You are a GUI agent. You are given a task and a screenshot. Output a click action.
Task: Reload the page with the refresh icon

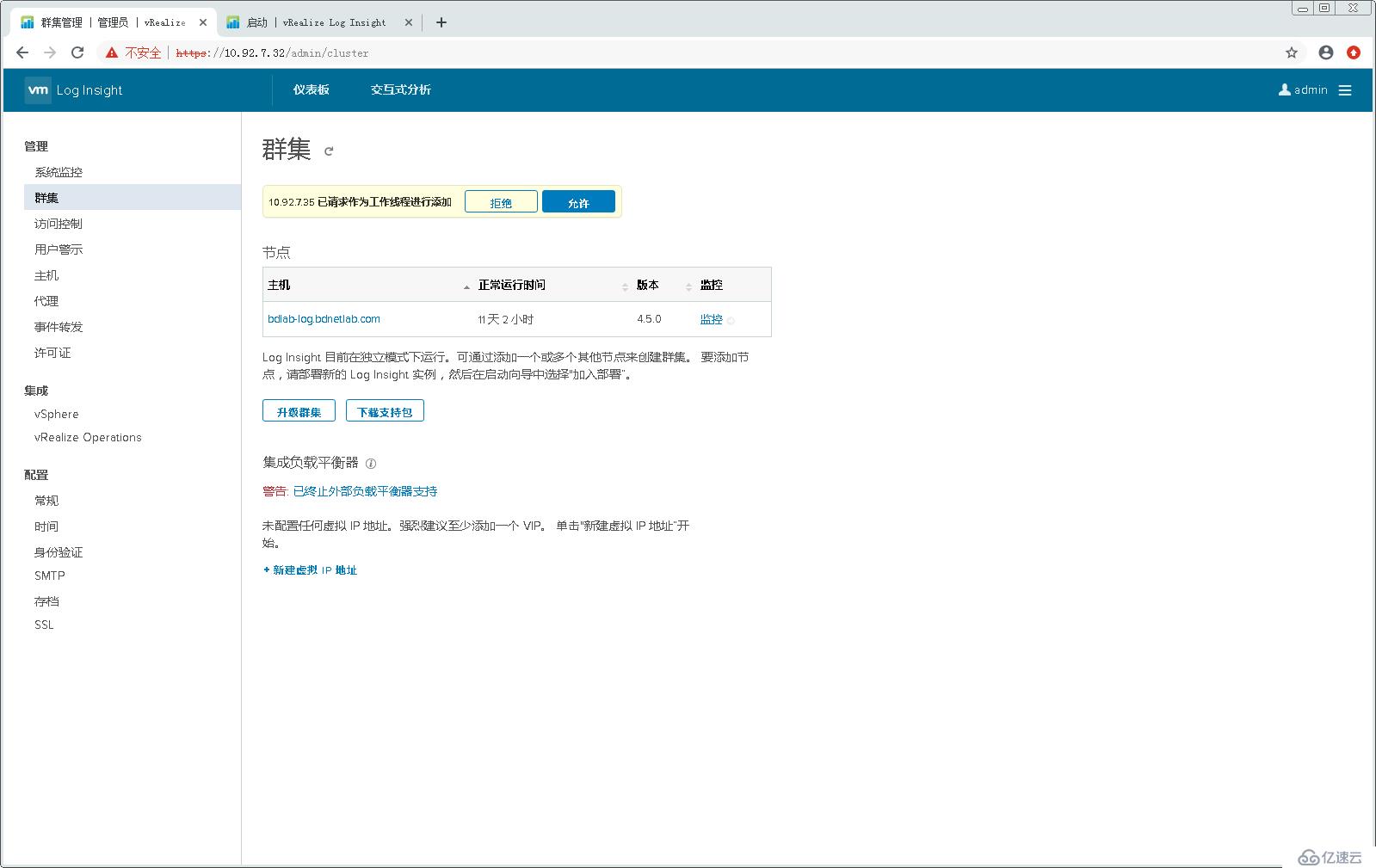(x=77, y=52)
